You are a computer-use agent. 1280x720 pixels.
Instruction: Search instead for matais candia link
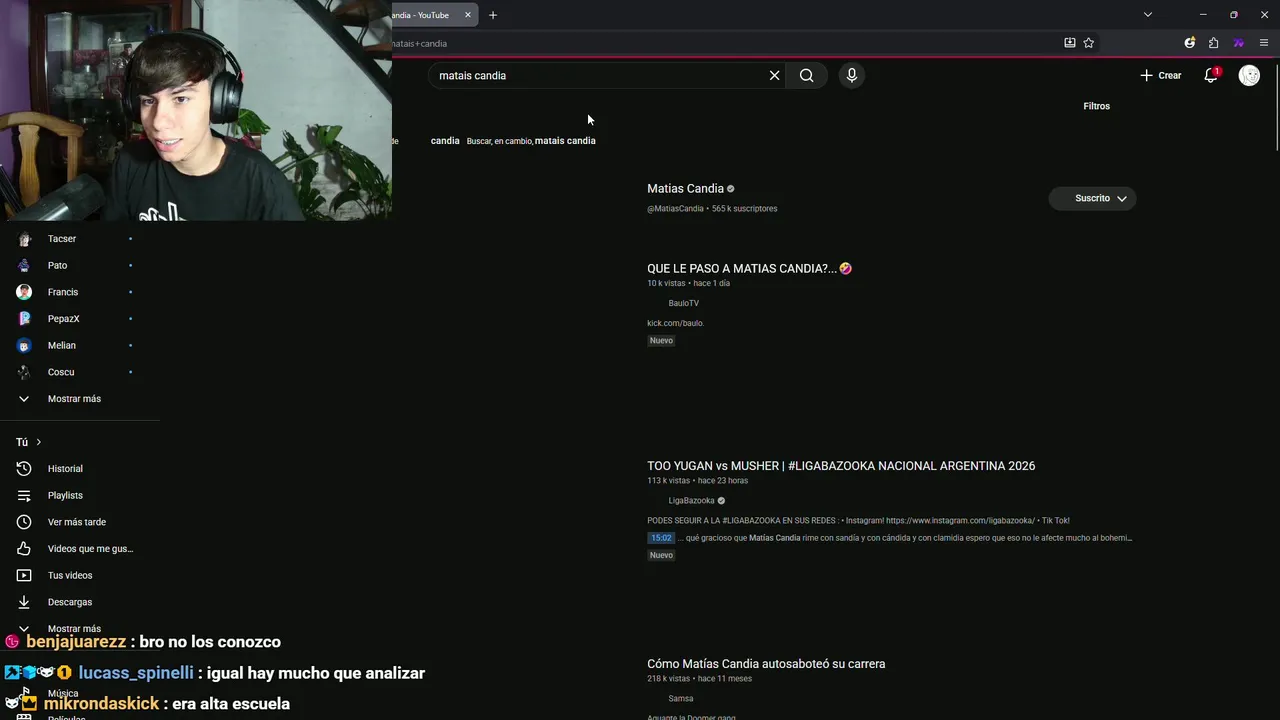click(565, 141)
